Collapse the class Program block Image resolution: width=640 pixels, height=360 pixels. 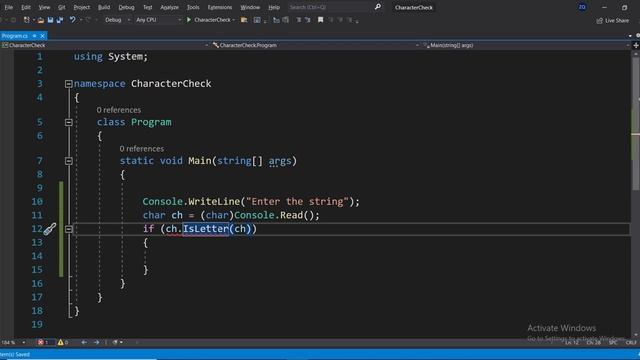69,122
